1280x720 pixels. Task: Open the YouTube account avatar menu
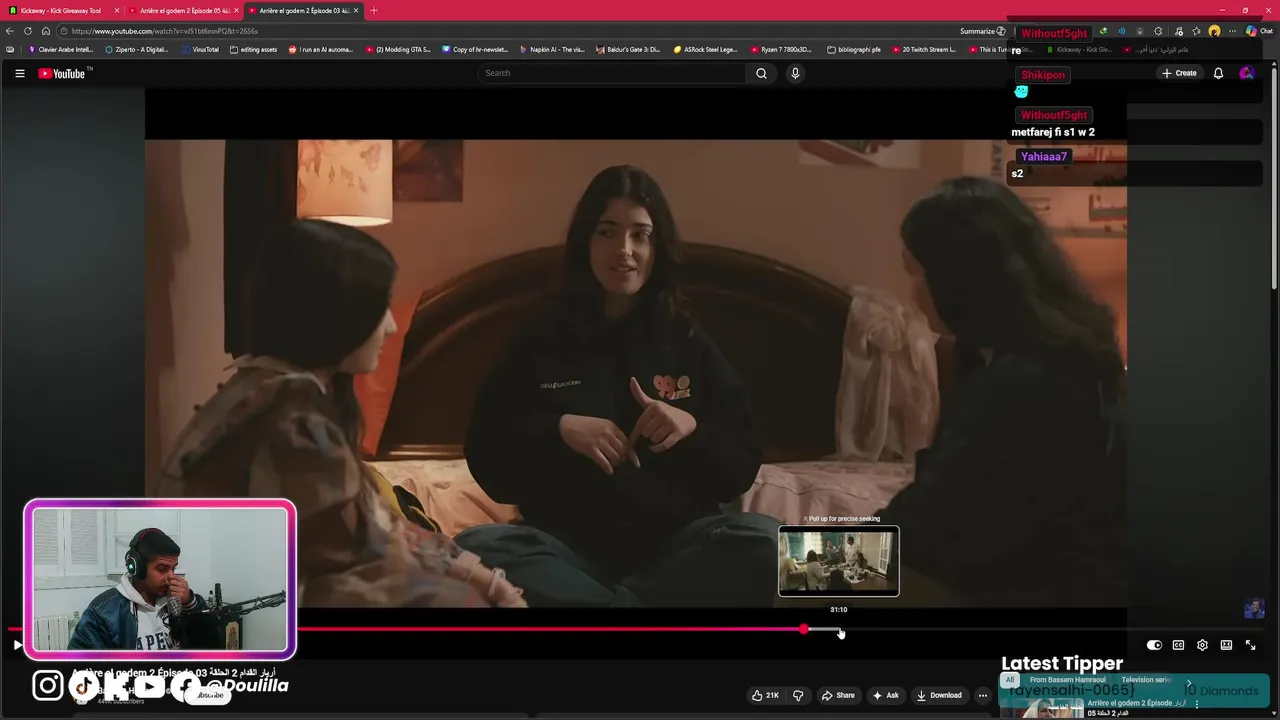tap(1246, 73)
